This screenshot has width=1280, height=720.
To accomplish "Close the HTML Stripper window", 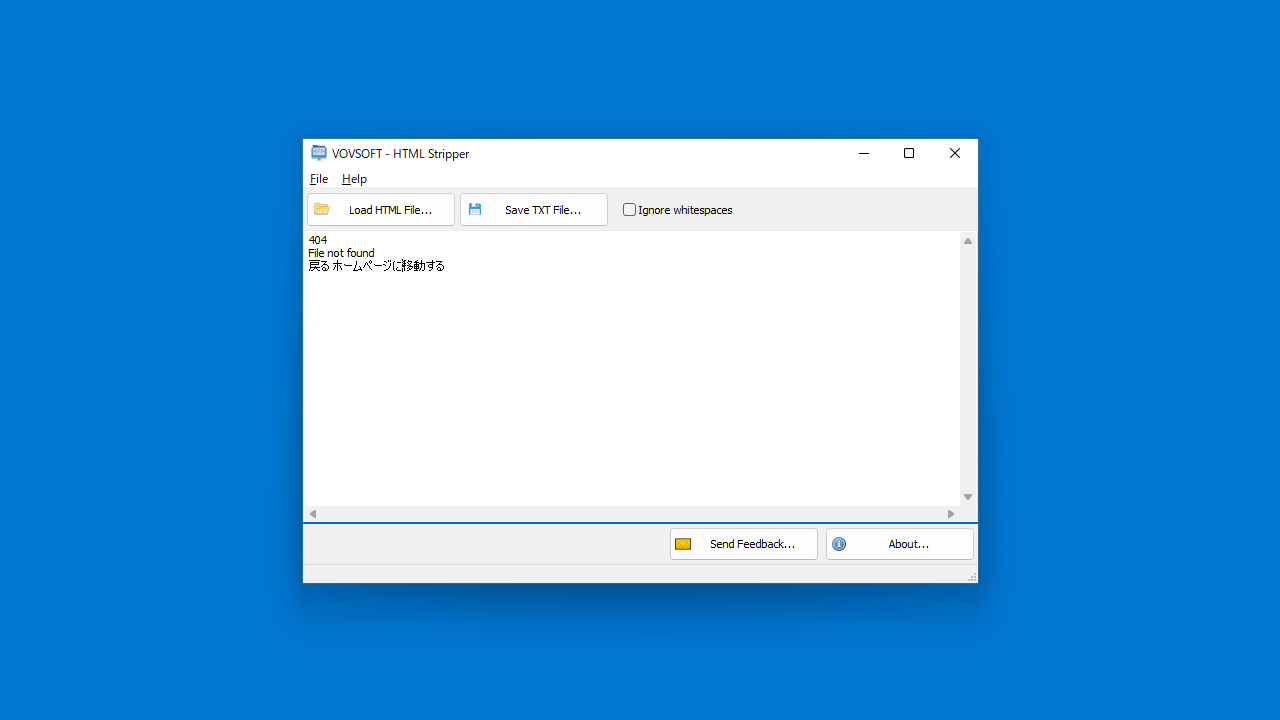I will coord(955,153).
